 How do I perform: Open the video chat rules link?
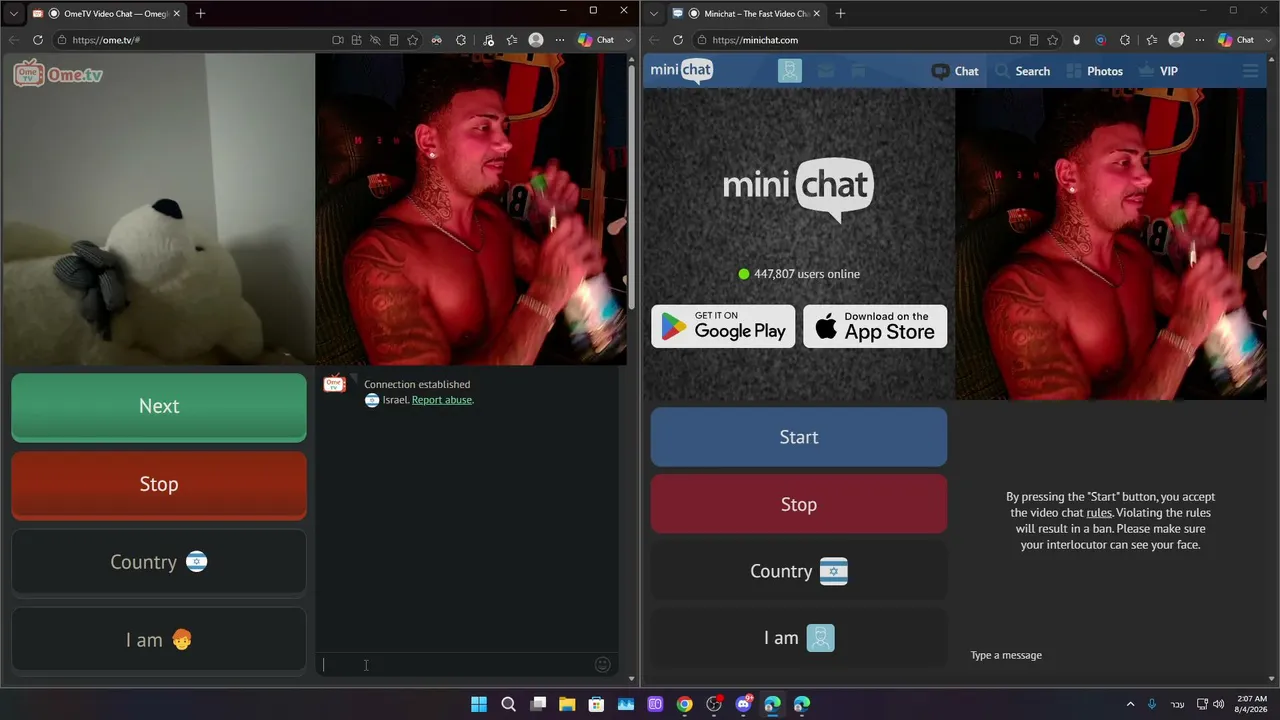[1099, 513]
